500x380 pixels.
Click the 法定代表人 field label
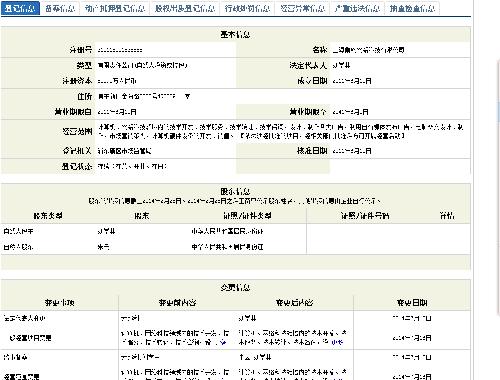[308, 65]
